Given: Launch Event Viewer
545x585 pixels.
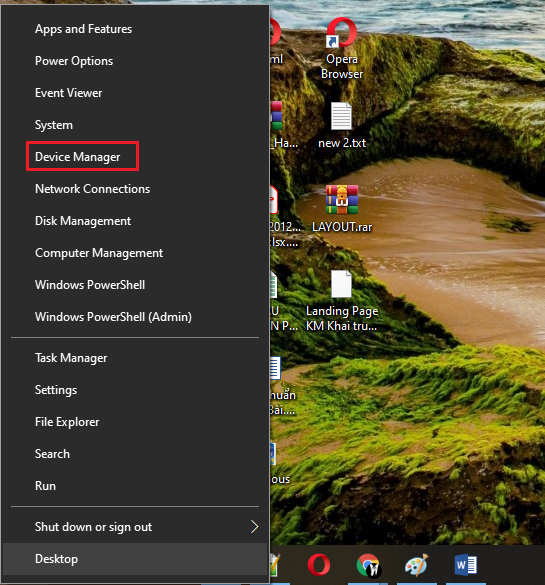Looking at the screenshot, I should point(69,93).
